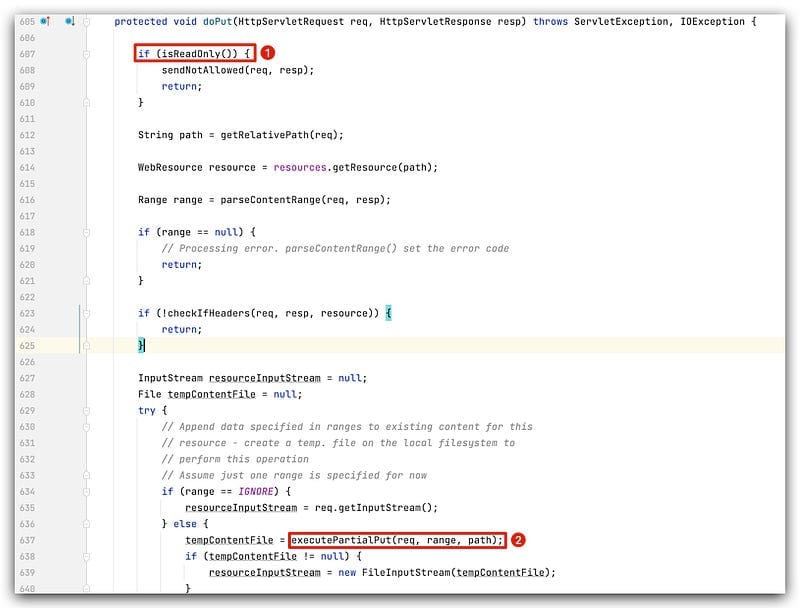Click line number 612 in the gutter
Screen dimensions: 800x608
point(27,135)
